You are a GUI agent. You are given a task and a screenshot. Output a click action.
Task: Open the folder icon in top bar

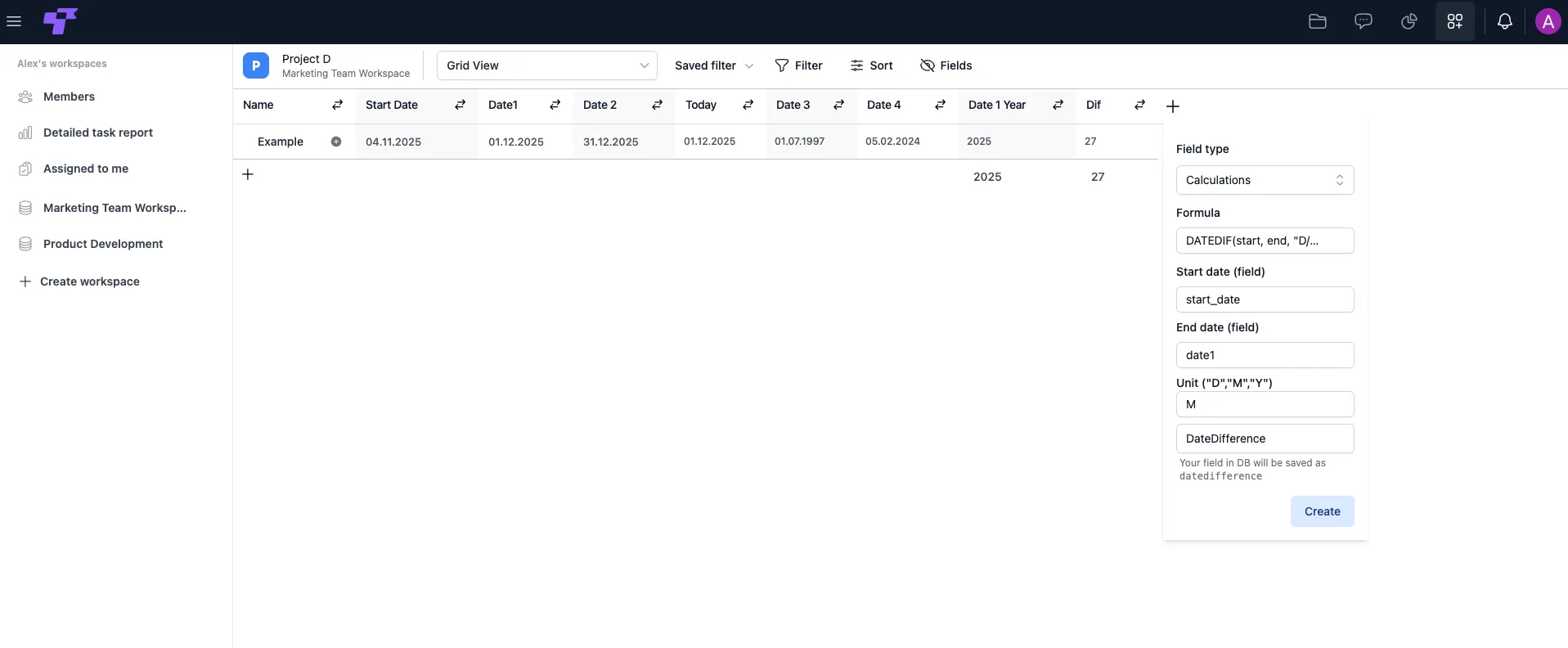coord(1318,21)
